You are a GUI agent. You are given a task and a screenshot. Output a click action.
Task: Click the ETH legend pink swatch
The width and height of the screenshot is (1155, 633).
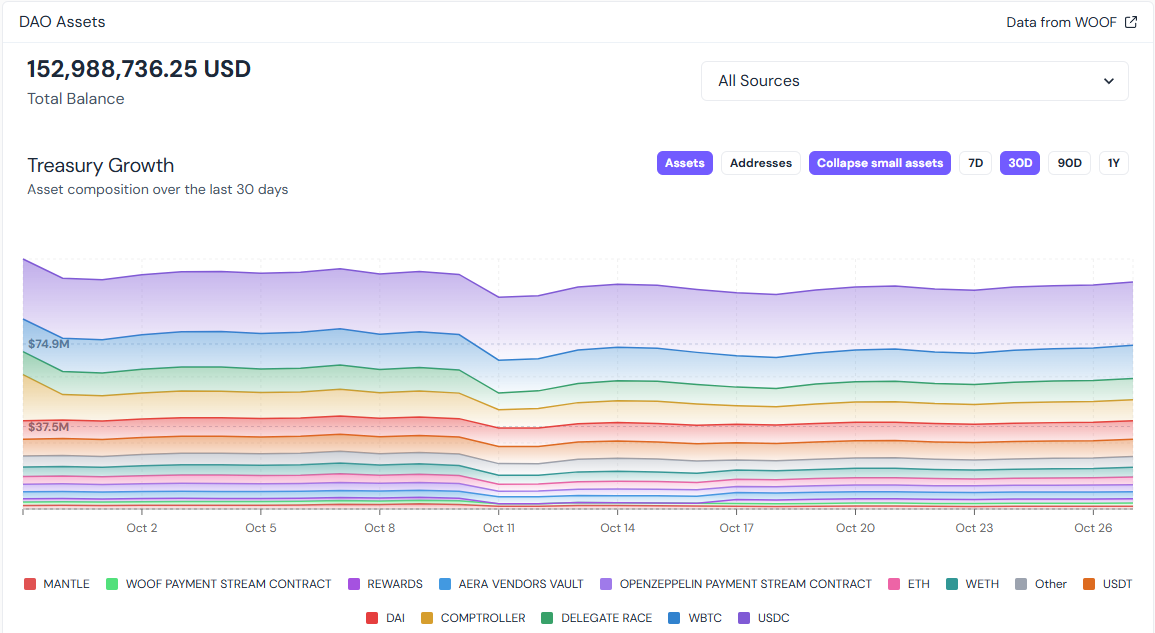893,584
